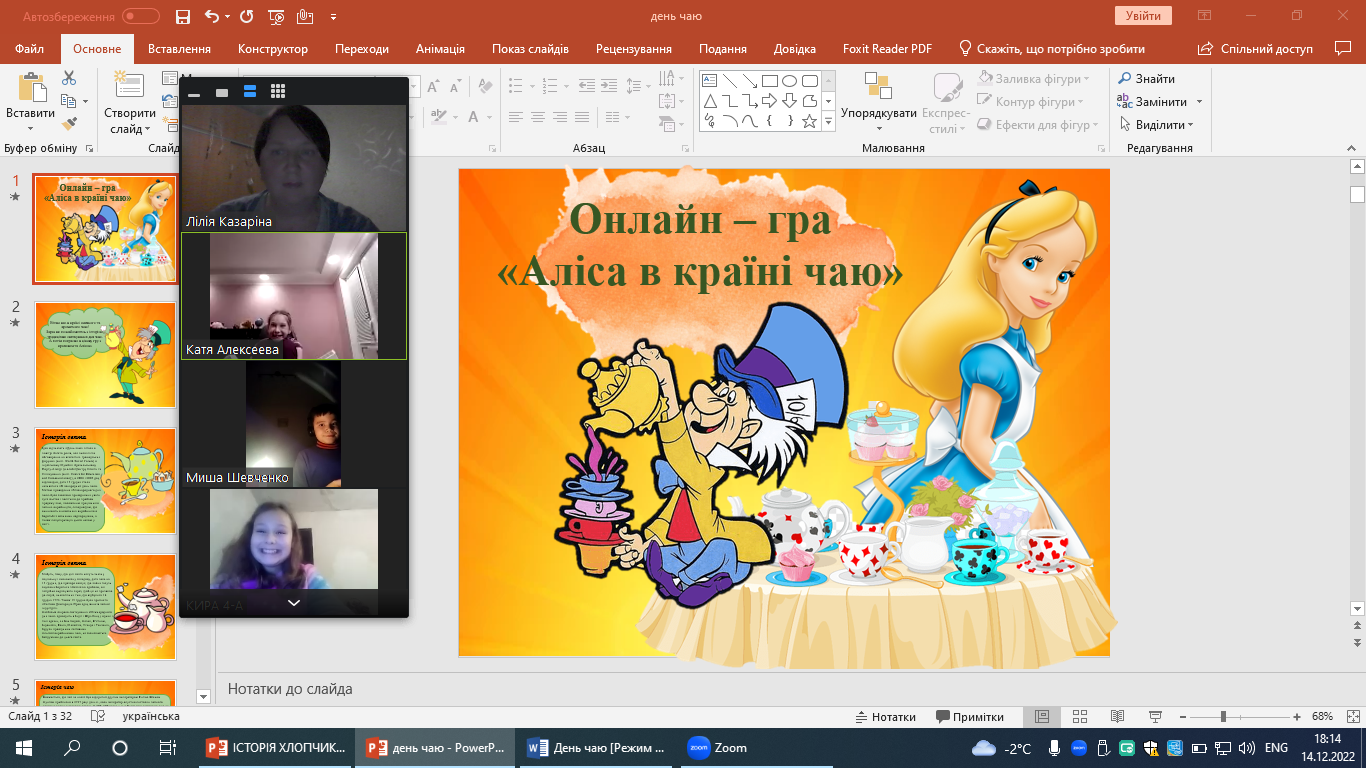The height and width of the screenshot is (768, 1366).
Task: Switch to the Переходи tab
Action: click(362, 49)
